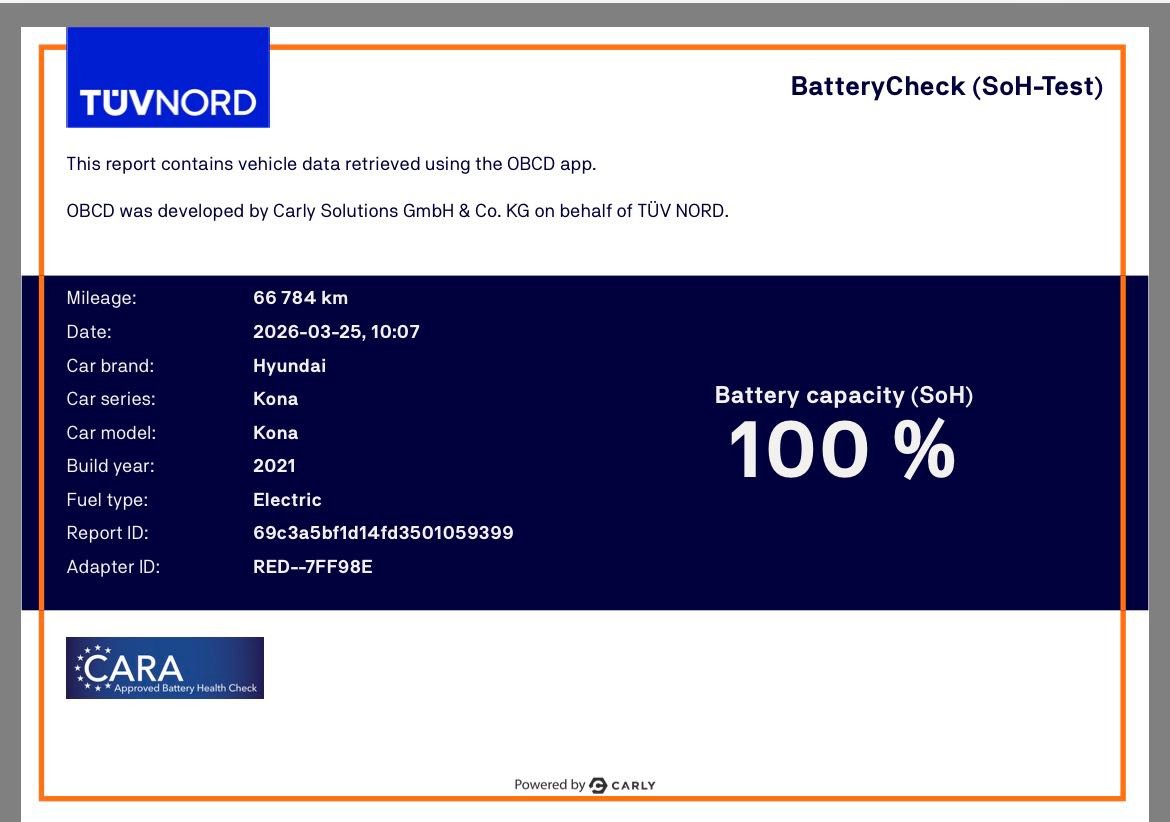Click the Report ID label
The image size is (1170, 822).
click(107, 533)
